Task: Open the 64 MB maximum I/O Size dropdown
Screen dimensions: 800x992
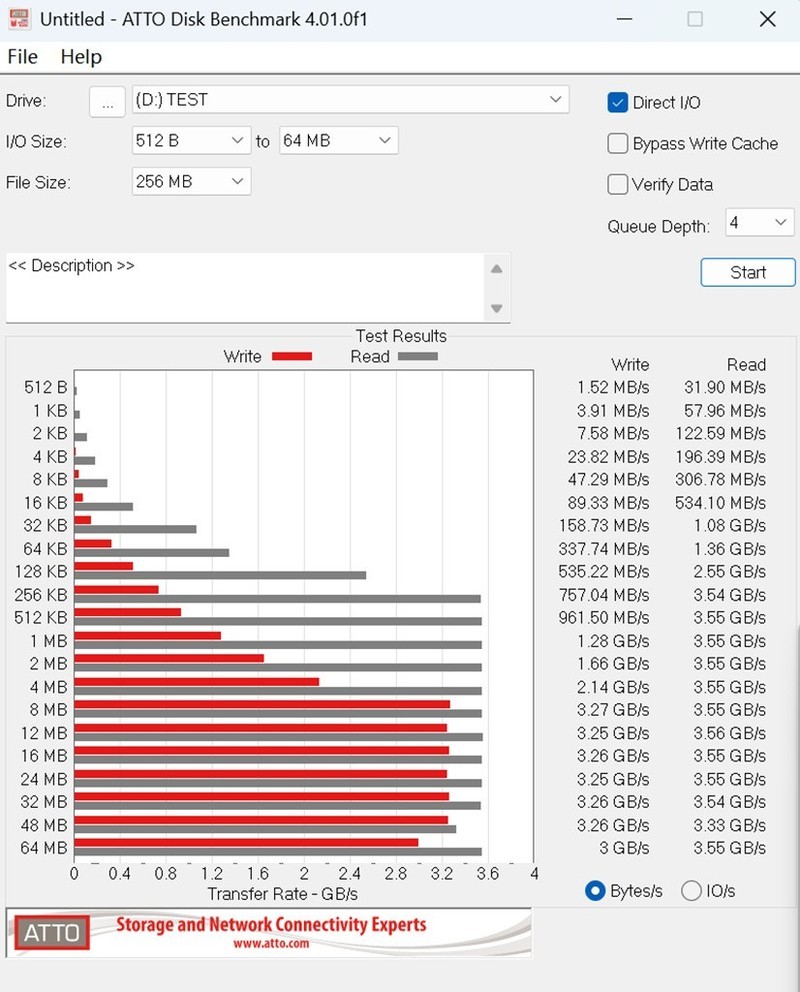Action: [x=383, y=140]
